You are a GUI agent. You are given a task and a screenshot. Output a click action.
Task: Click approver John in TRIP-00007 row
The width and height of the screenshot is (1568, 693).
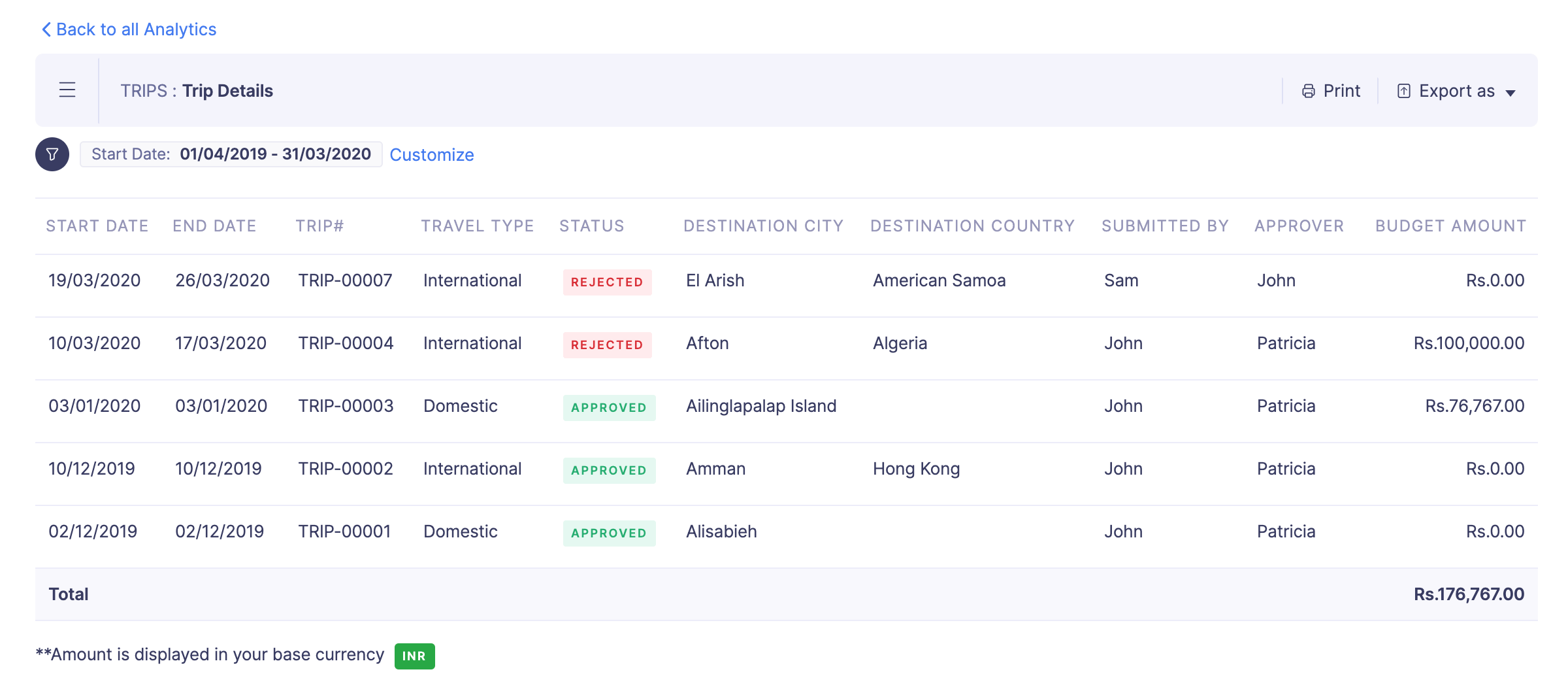pos(1276,280)
